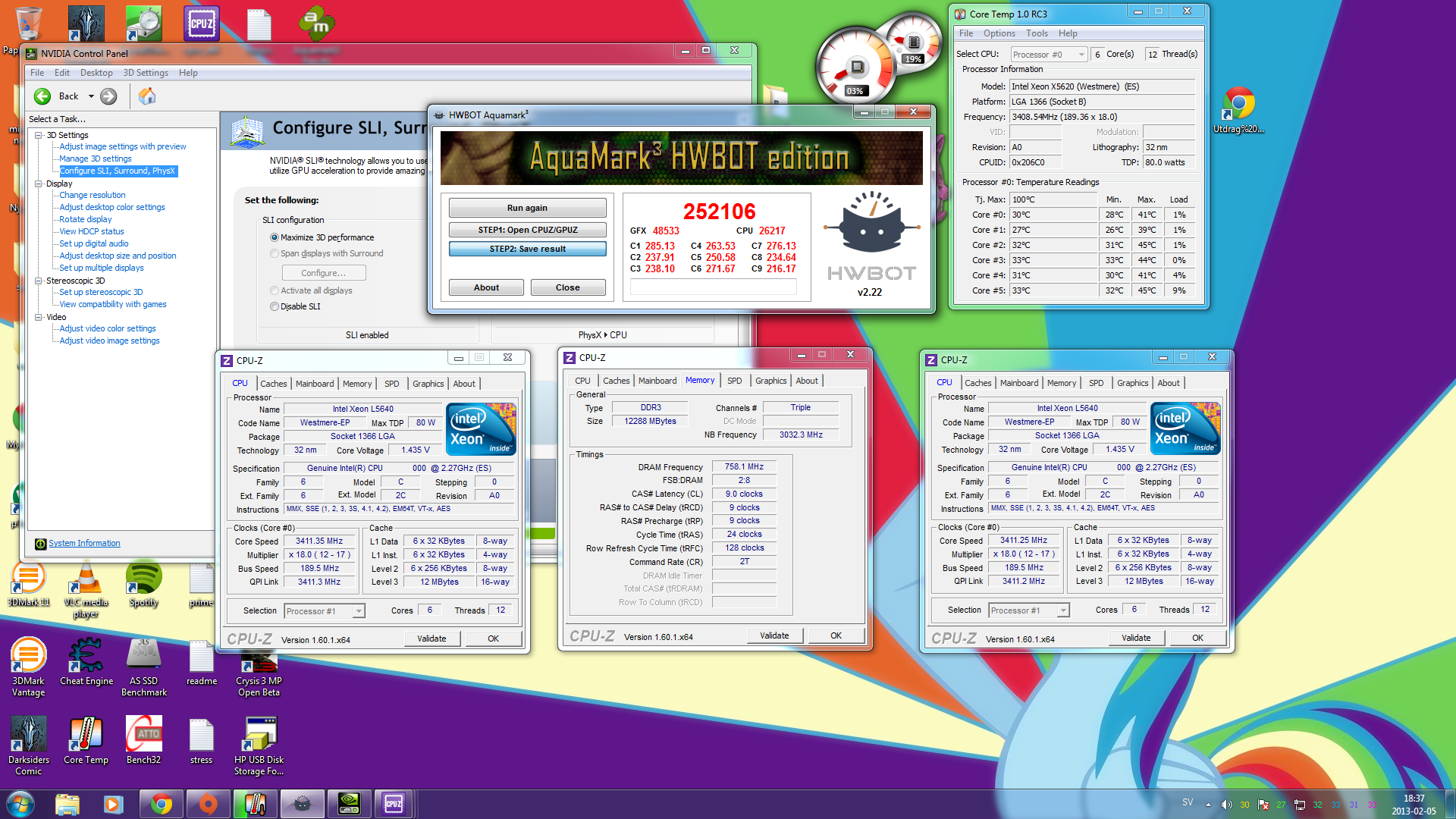
Task: Select Adjust video color settings item
Action: [108, 328]
